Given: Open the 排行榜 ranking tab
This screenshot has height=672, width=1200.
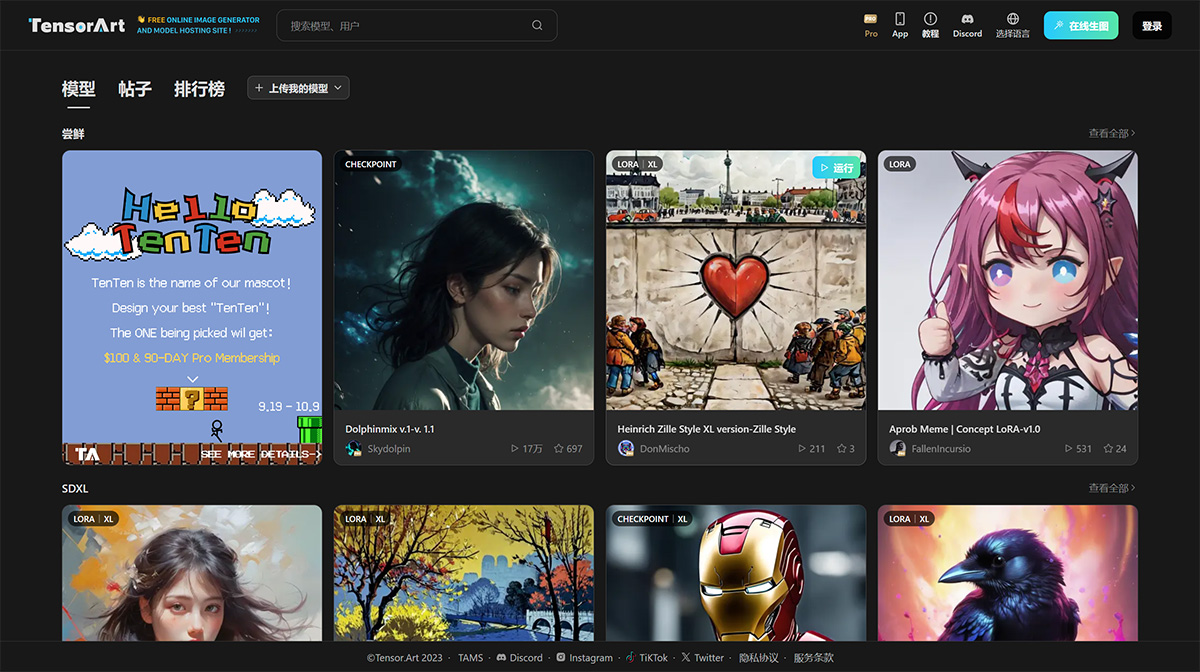Looking at the screenshot, I should pos(199,88).
